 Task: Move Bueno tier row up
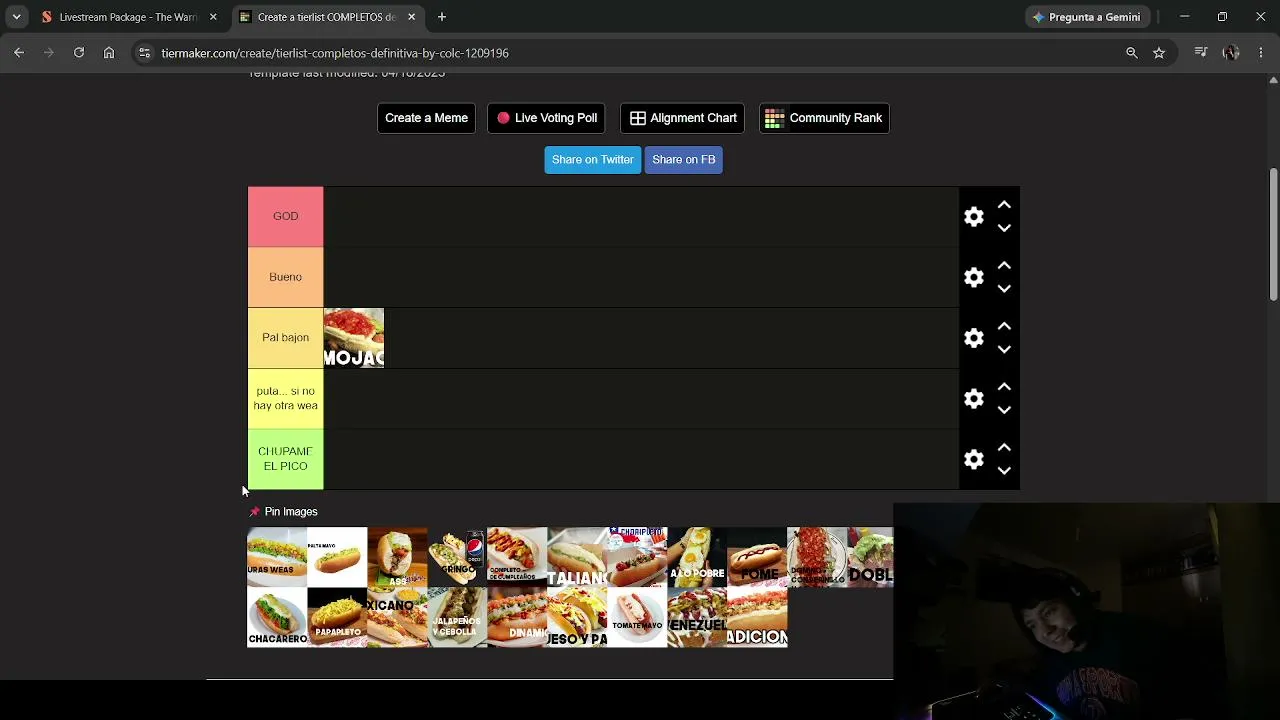pyautogui.click(x=1004, y=266)
